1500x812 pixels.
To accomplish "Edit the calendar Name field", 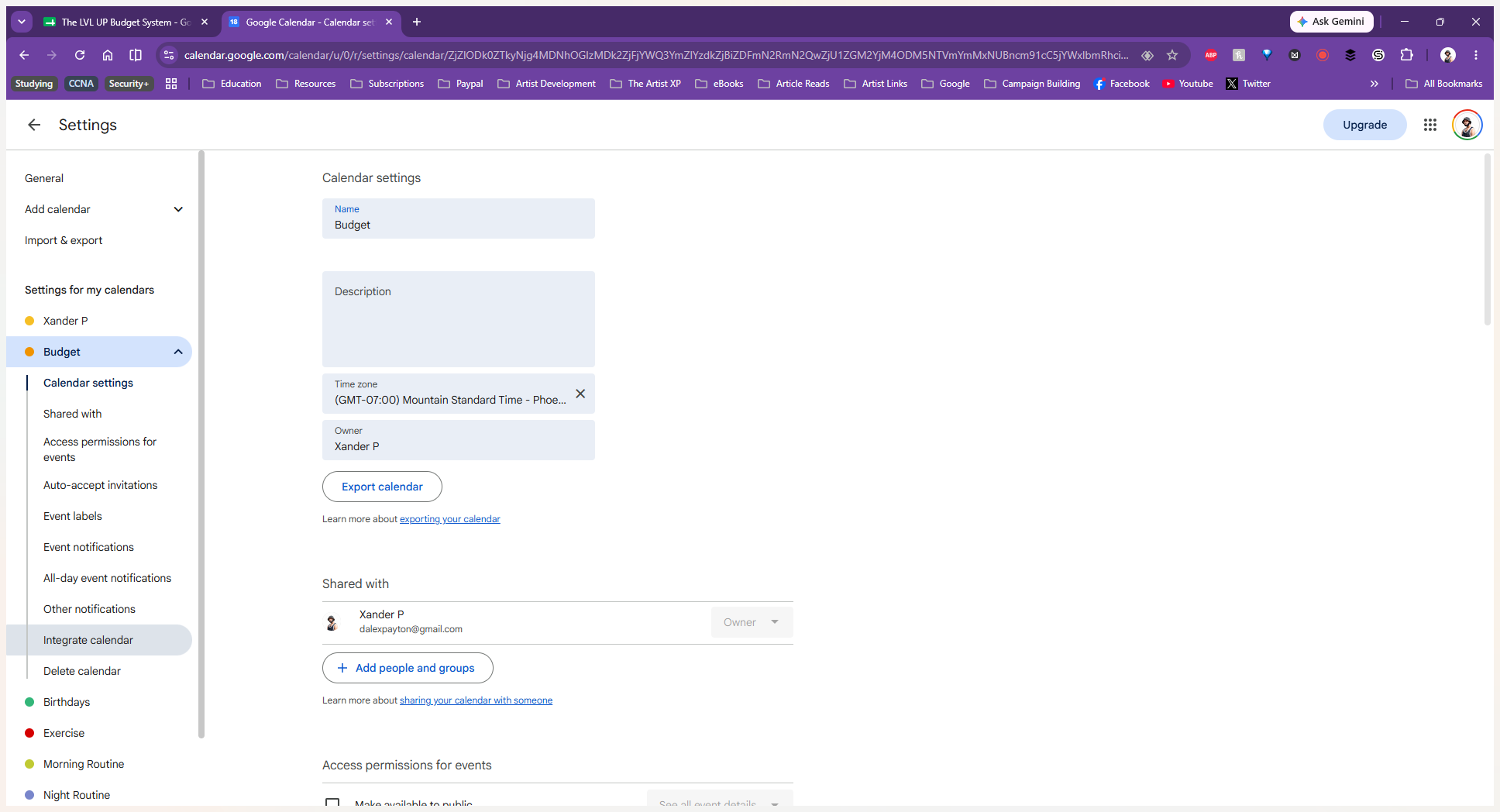I will [459, 218].
